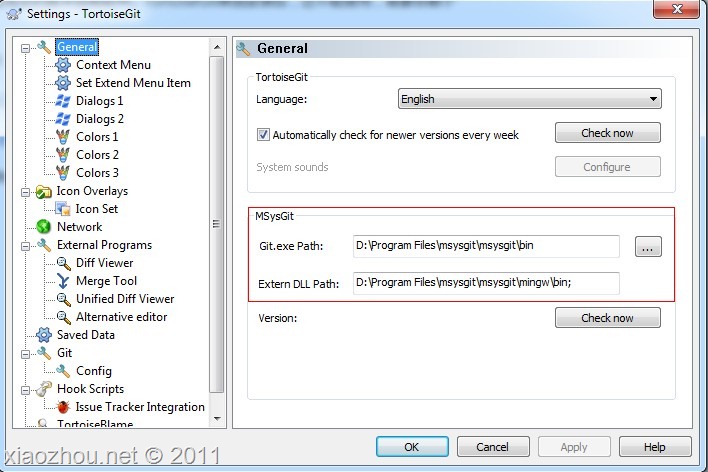Click the External Programs wrench icon

coord(44,245)
